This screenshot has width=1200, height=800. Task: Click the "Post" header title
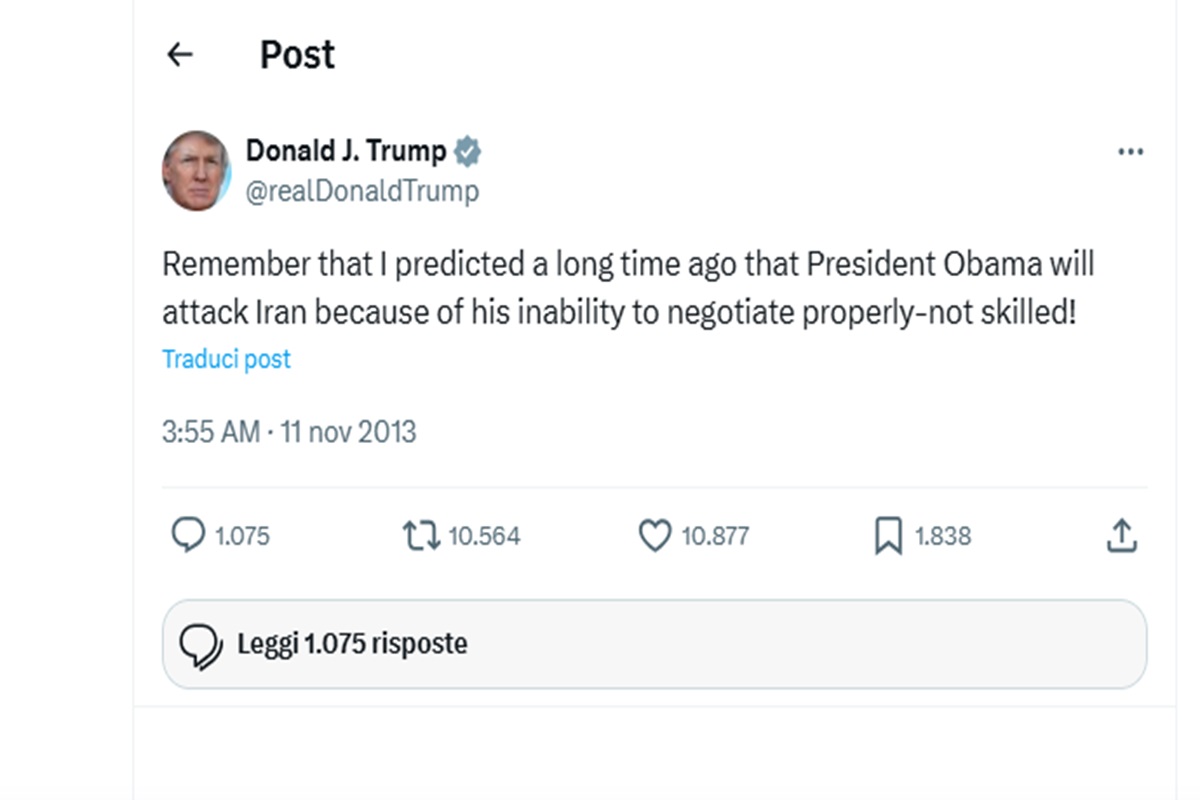point(297,54)
